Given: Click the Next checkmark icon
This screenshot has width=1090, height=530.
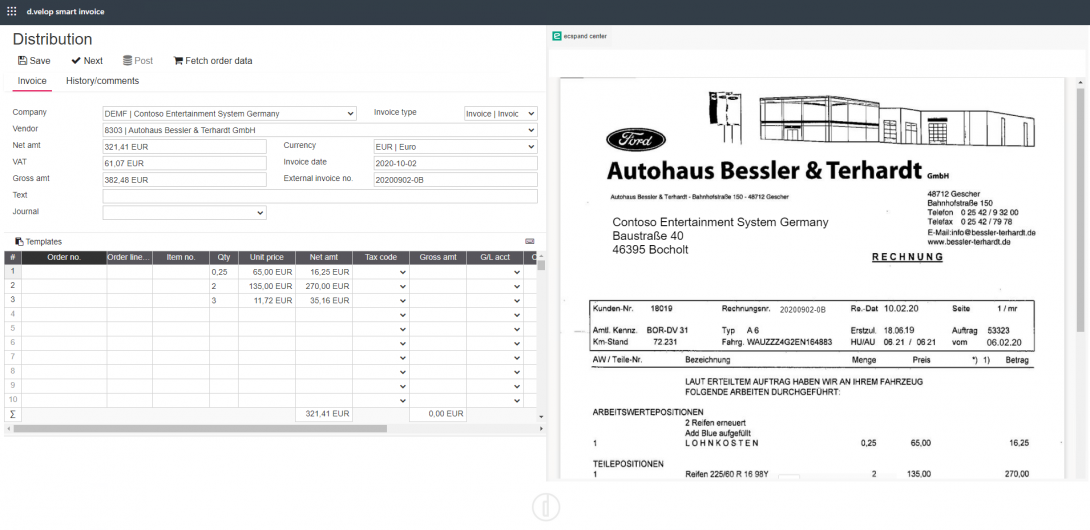Looking at the screenshot, I should (x=76, y=61).
